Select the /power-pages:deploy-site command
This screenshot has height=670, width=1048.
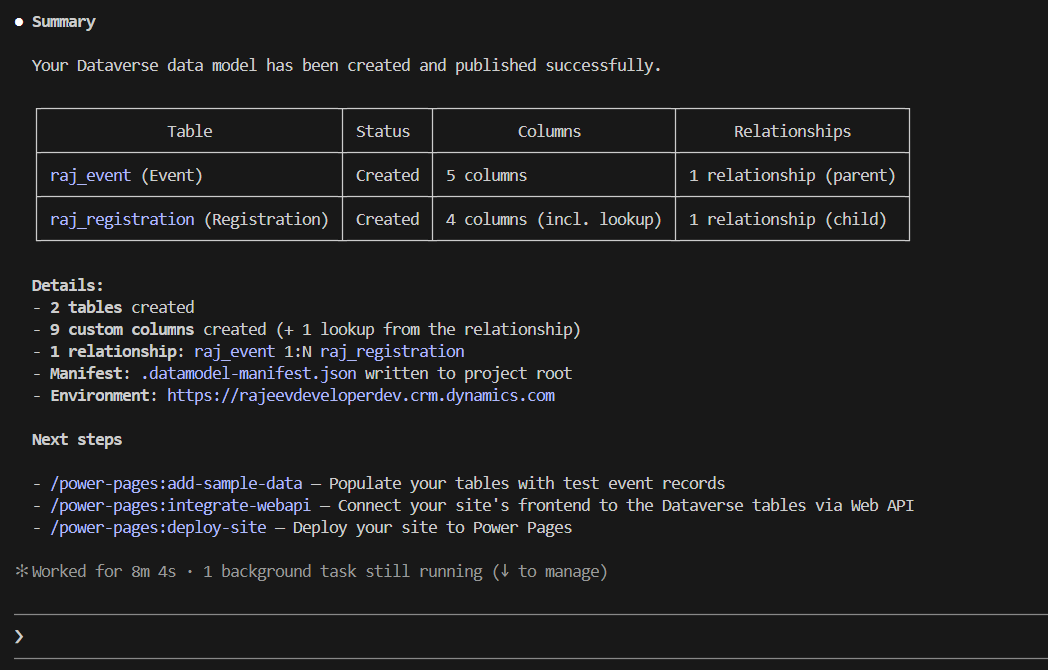[159, 527]
